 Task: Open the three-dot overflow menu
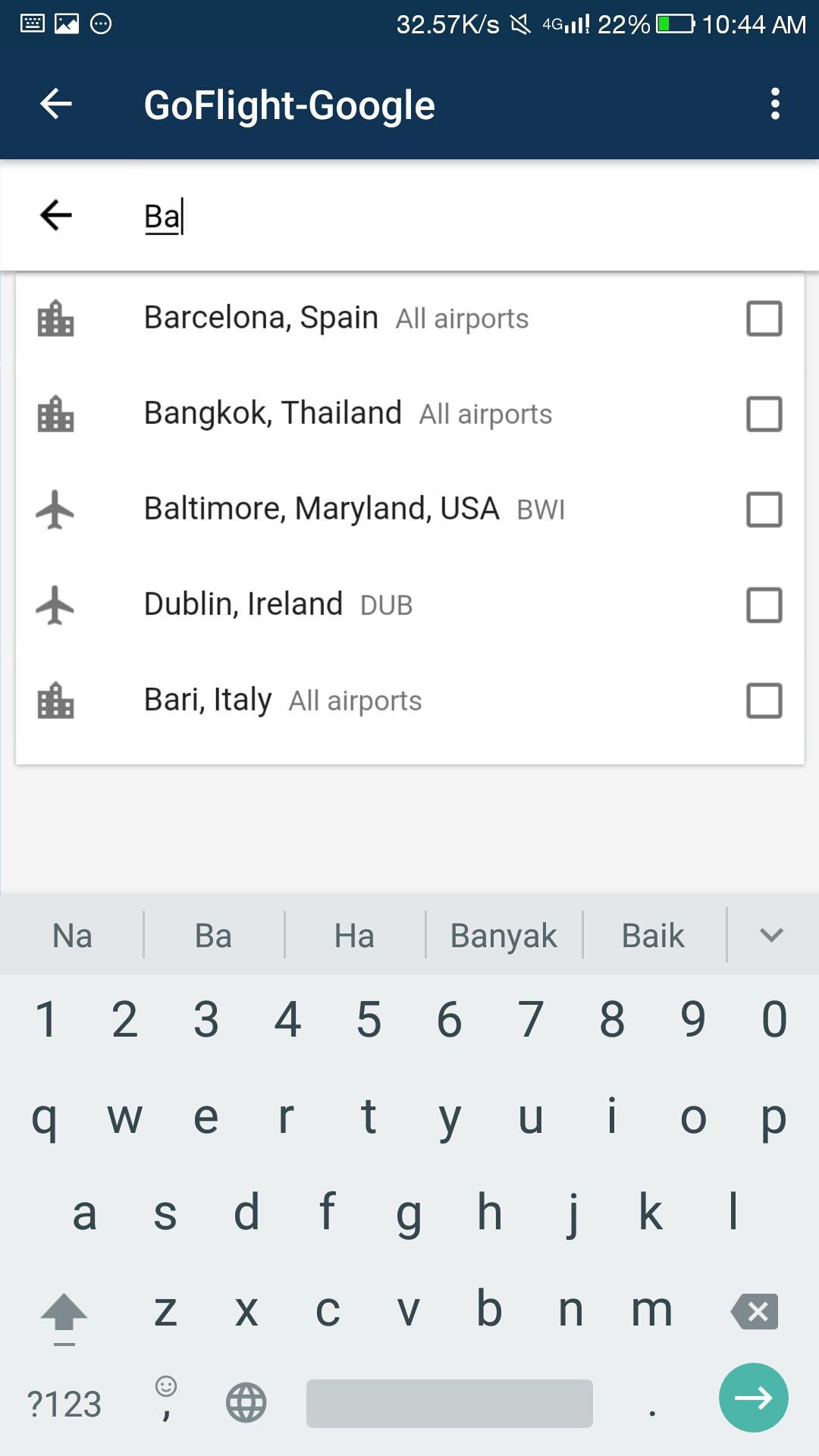775,104
